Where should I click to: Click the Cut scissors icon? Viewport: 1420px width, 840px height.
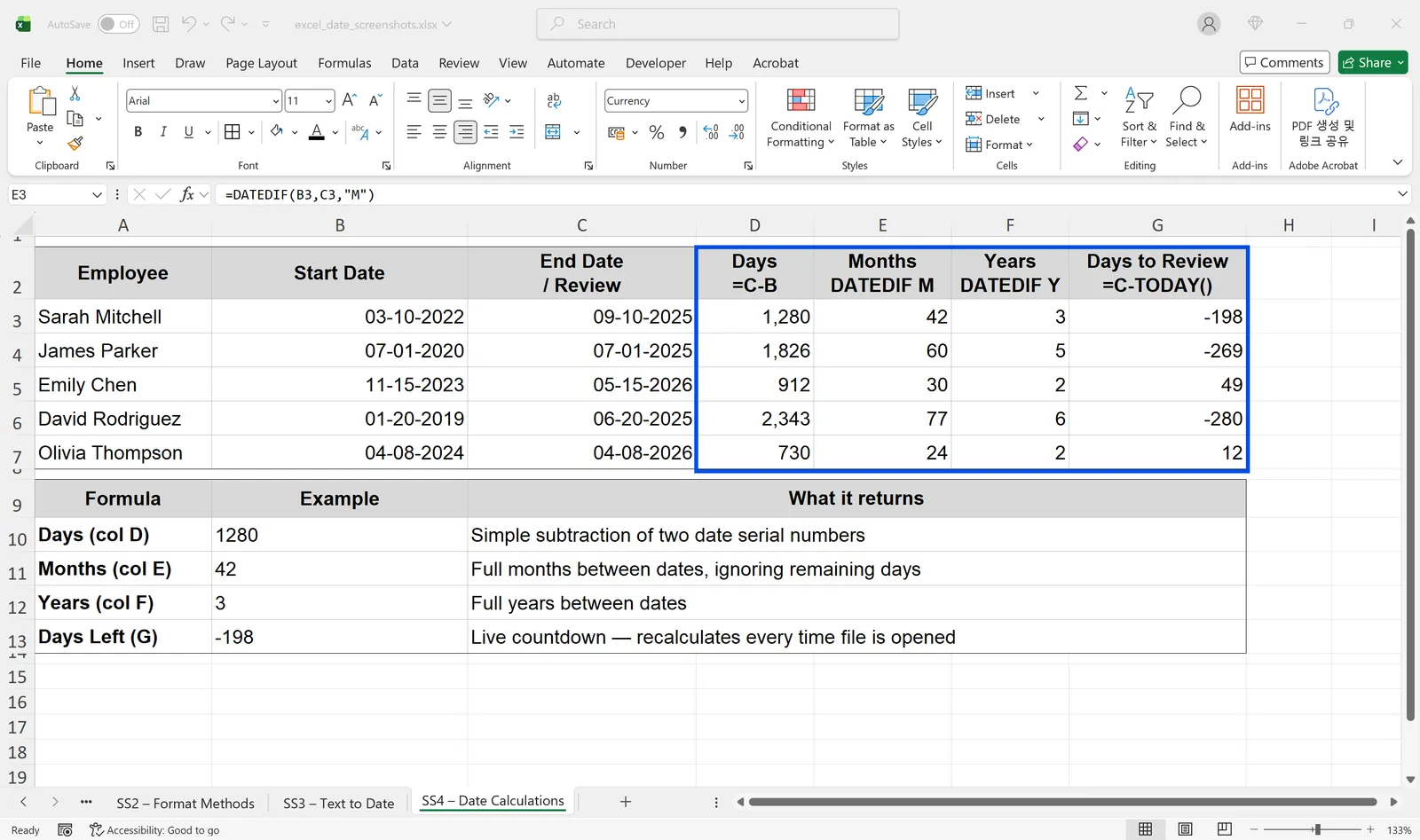coord(75,93)
